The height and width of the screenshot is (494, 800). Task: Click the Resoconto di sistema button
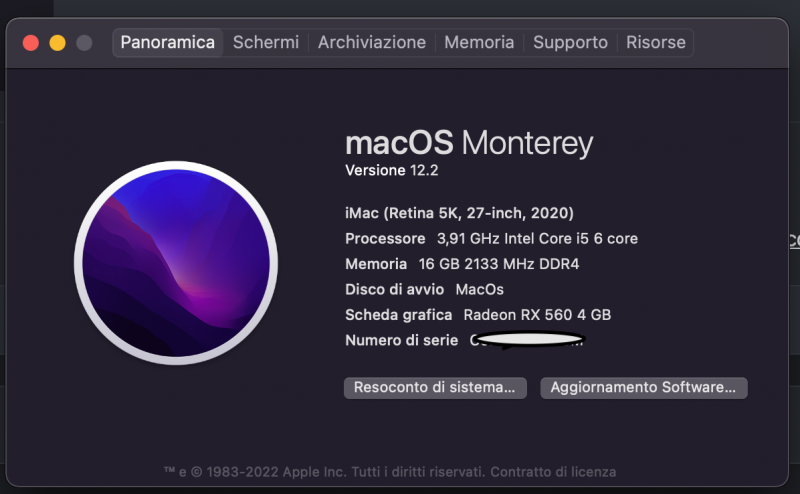(x=435, y=388)
